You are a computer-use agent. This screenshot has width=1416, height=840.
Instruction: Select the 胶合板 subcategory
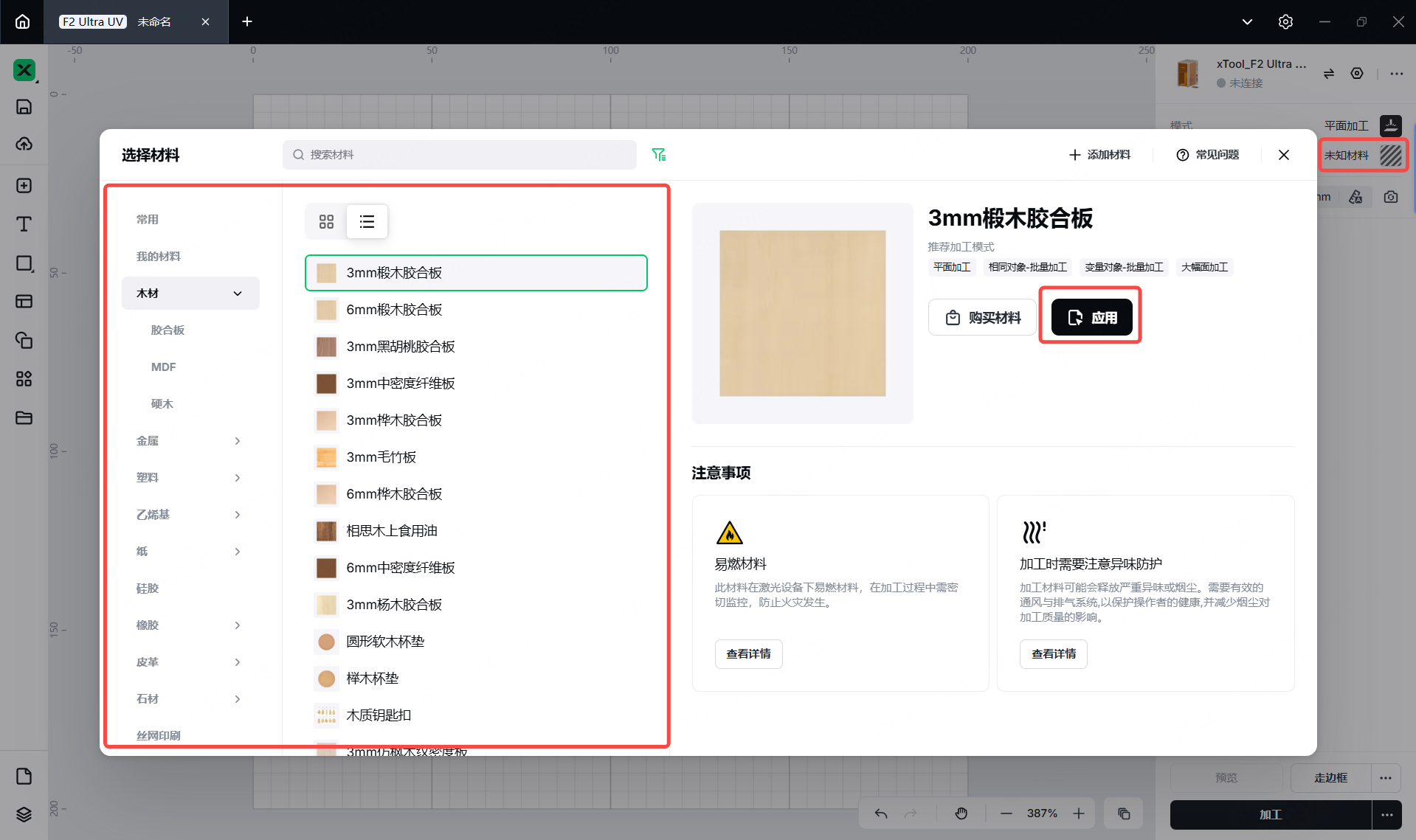pyautogui.click(x=167, y=330)
